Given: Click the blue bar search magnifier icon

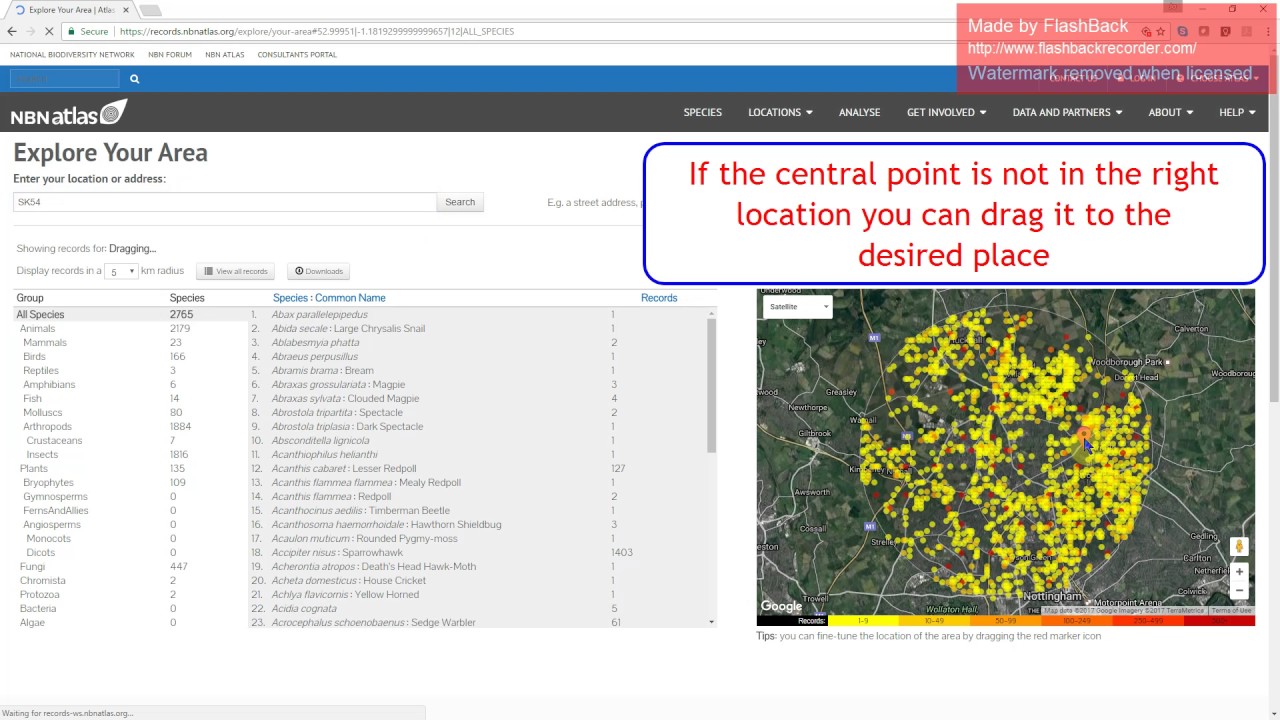Looking at the screenshot, I should [x=134, y=78].
